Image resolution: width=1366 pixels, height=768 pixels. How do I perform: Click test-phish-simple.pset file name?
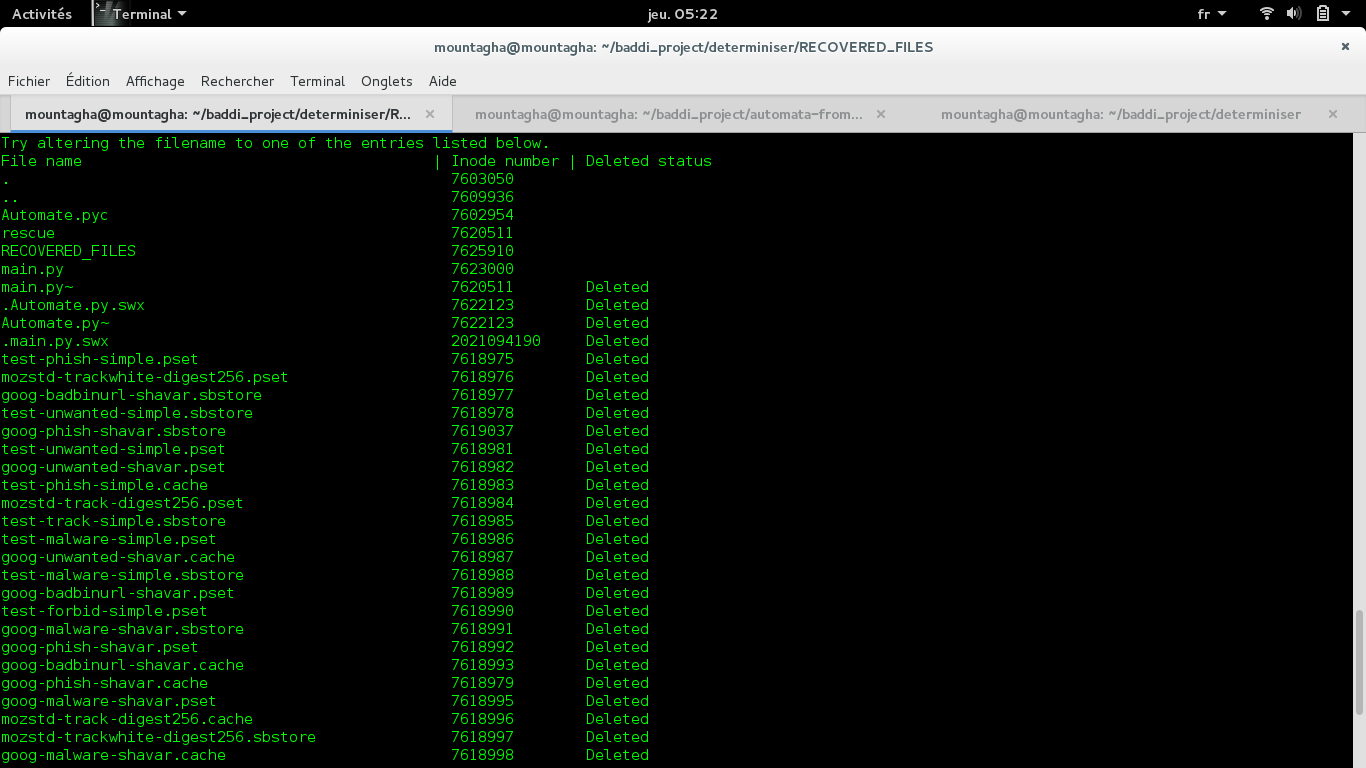(100, 359)
